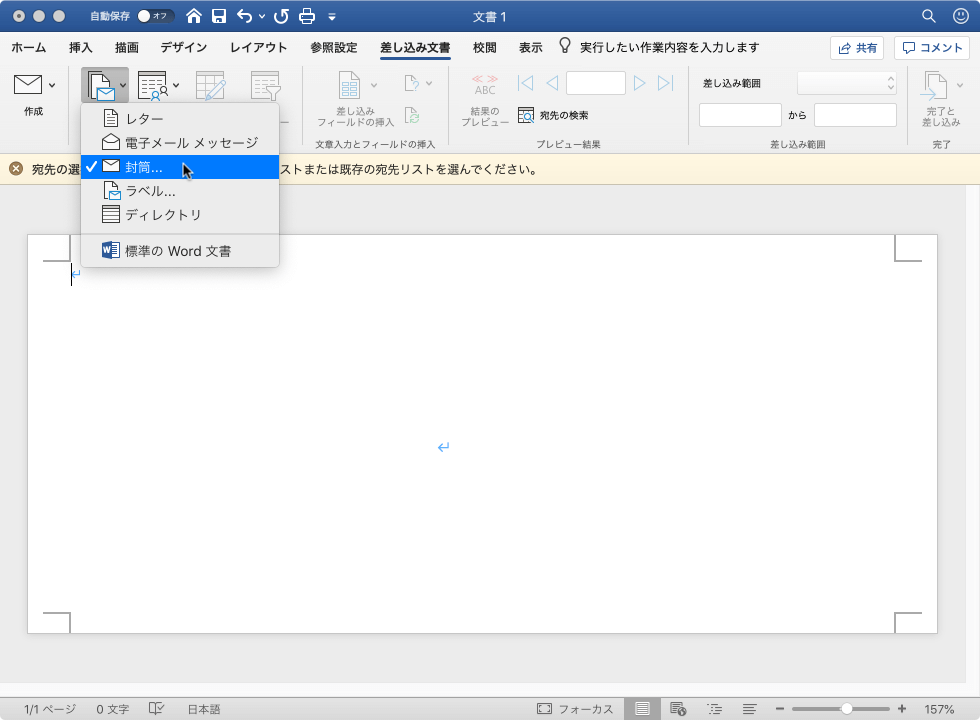
Task: Click the Update Labels icon
Action: click(x=411, y=115)
